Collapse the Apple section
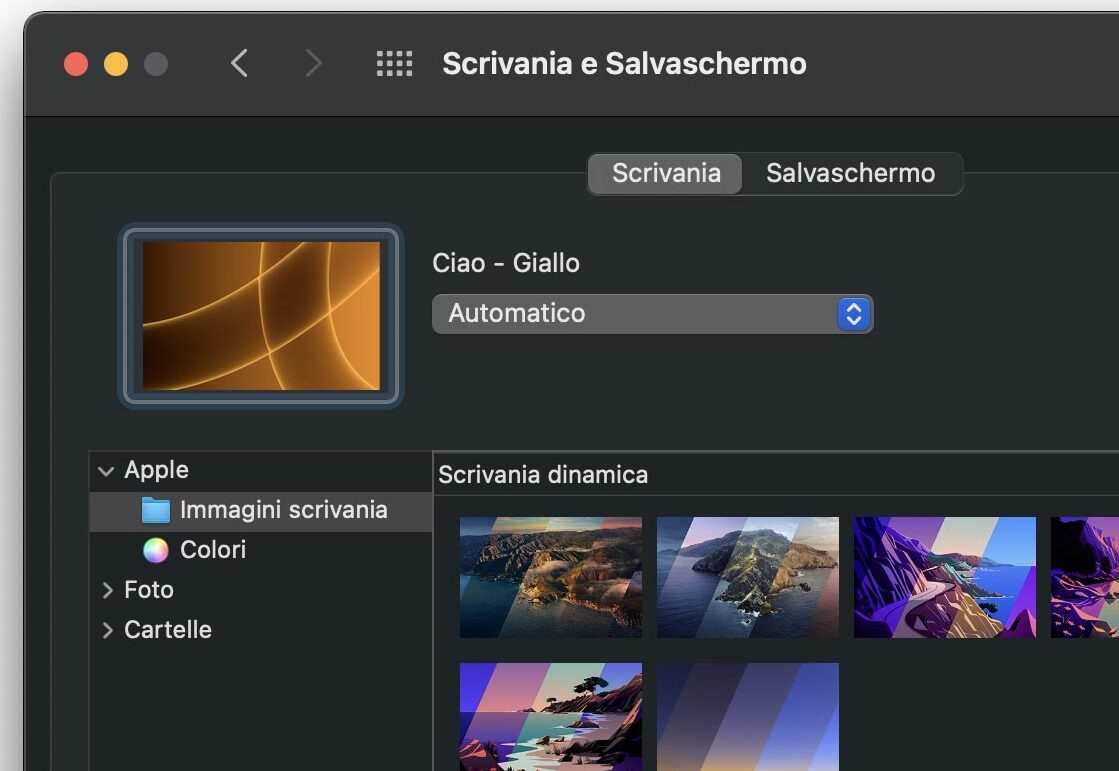The height and width of the screenshot is (771, 1119). coord(106,470)
